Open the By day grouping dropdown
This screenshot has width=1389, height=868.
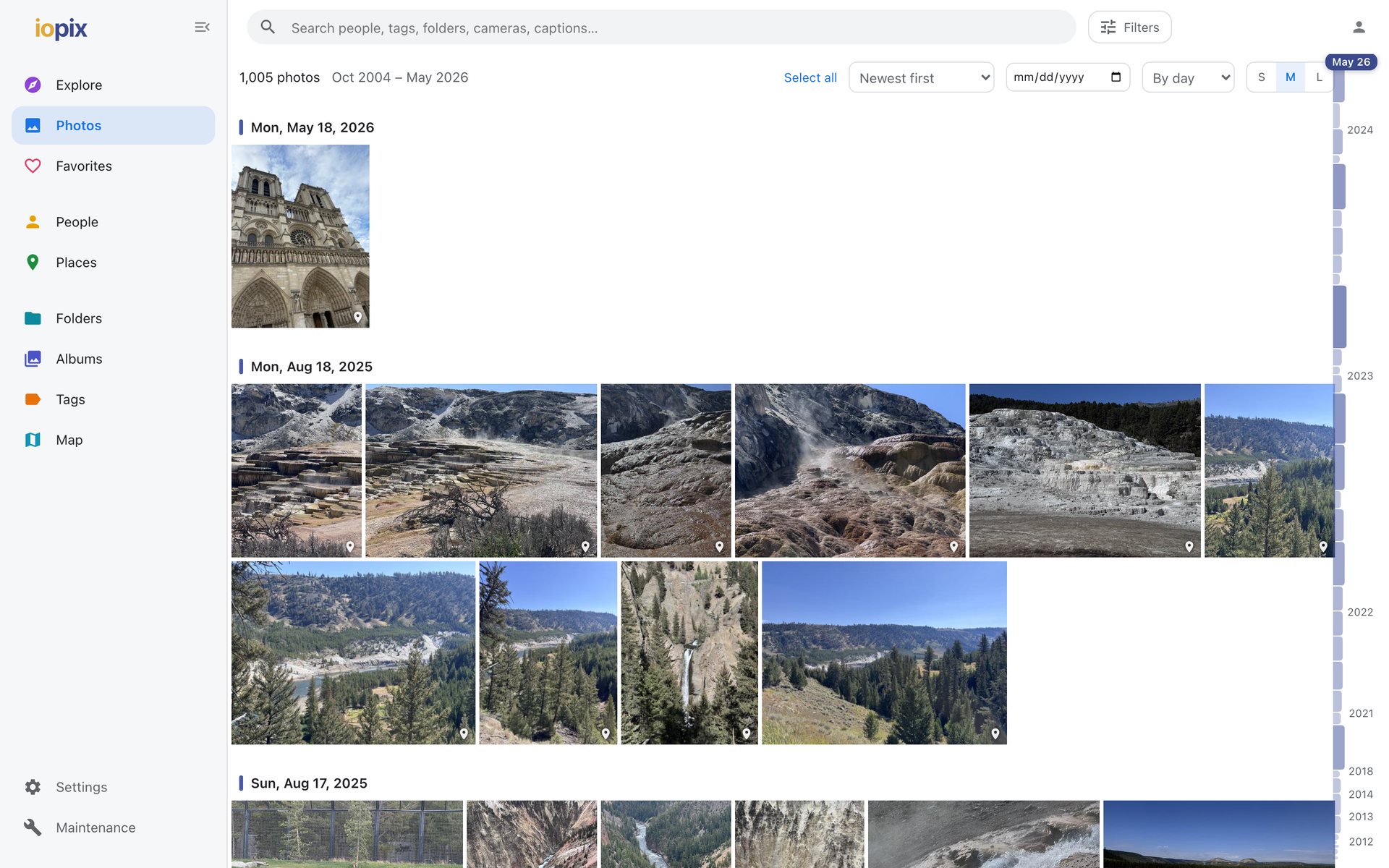point(1188,77)
